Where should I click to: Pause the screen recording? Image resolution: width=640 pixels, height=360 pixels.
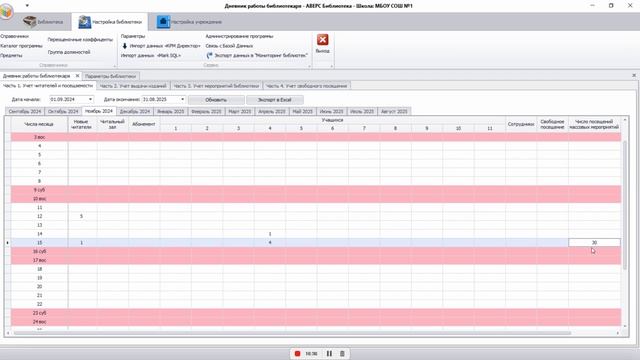pyautogui.click(x=329, y=353)
